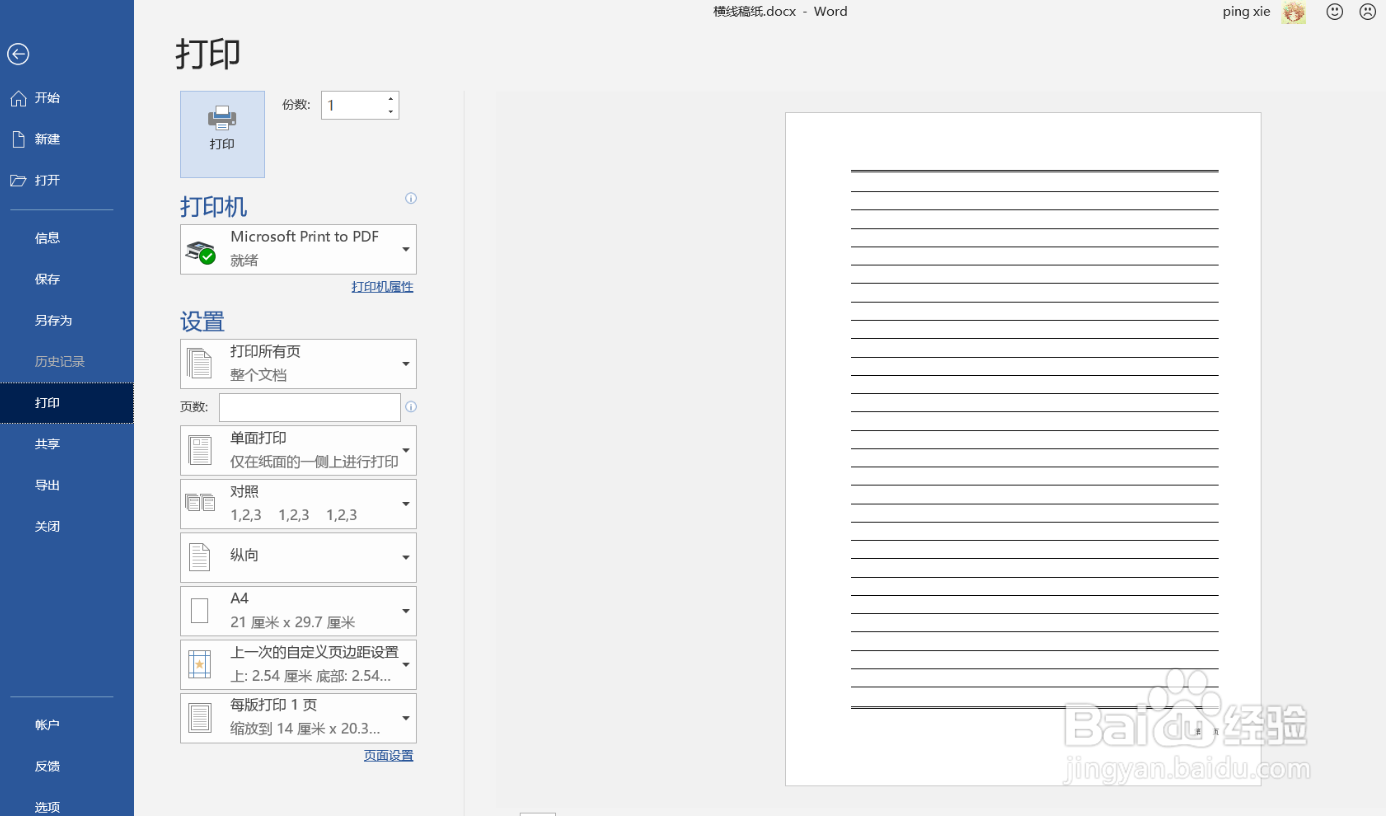Select 打开 Open in sidebar
1386x816 pixels.
(x=67, y=180)
